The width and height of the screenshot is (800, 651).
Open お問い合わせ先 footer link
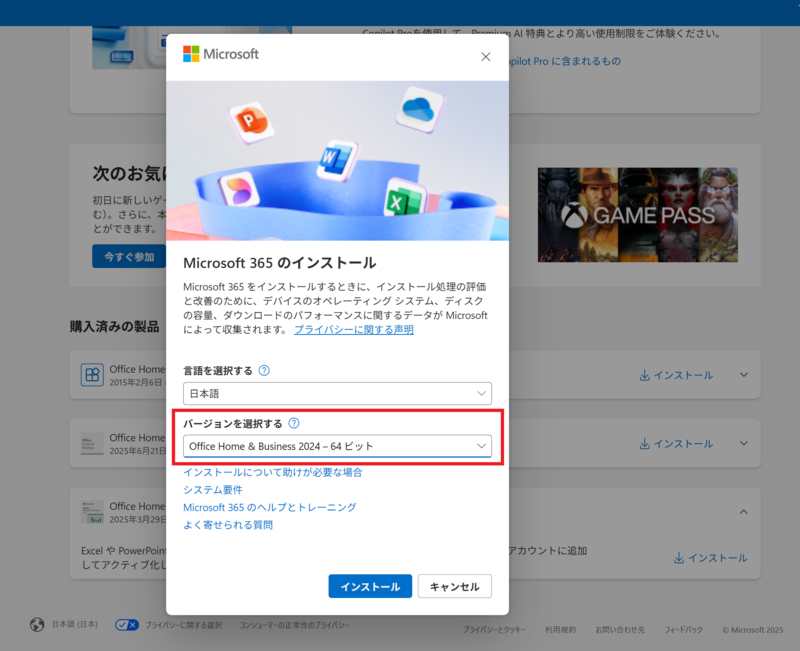(x=620, y=630)
